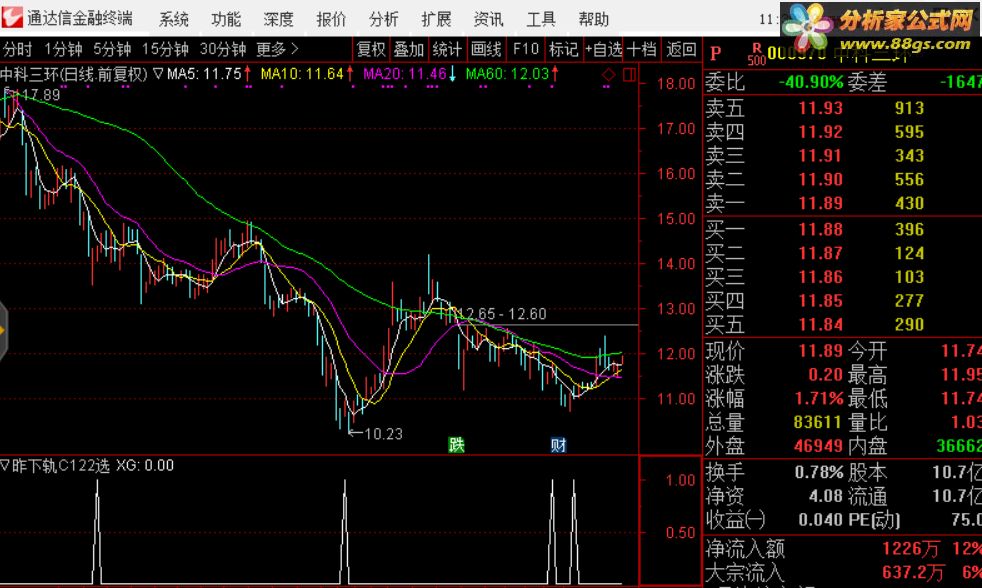Click the 卖三 price 11.91
982x588 pixels.
click(820, 155)
